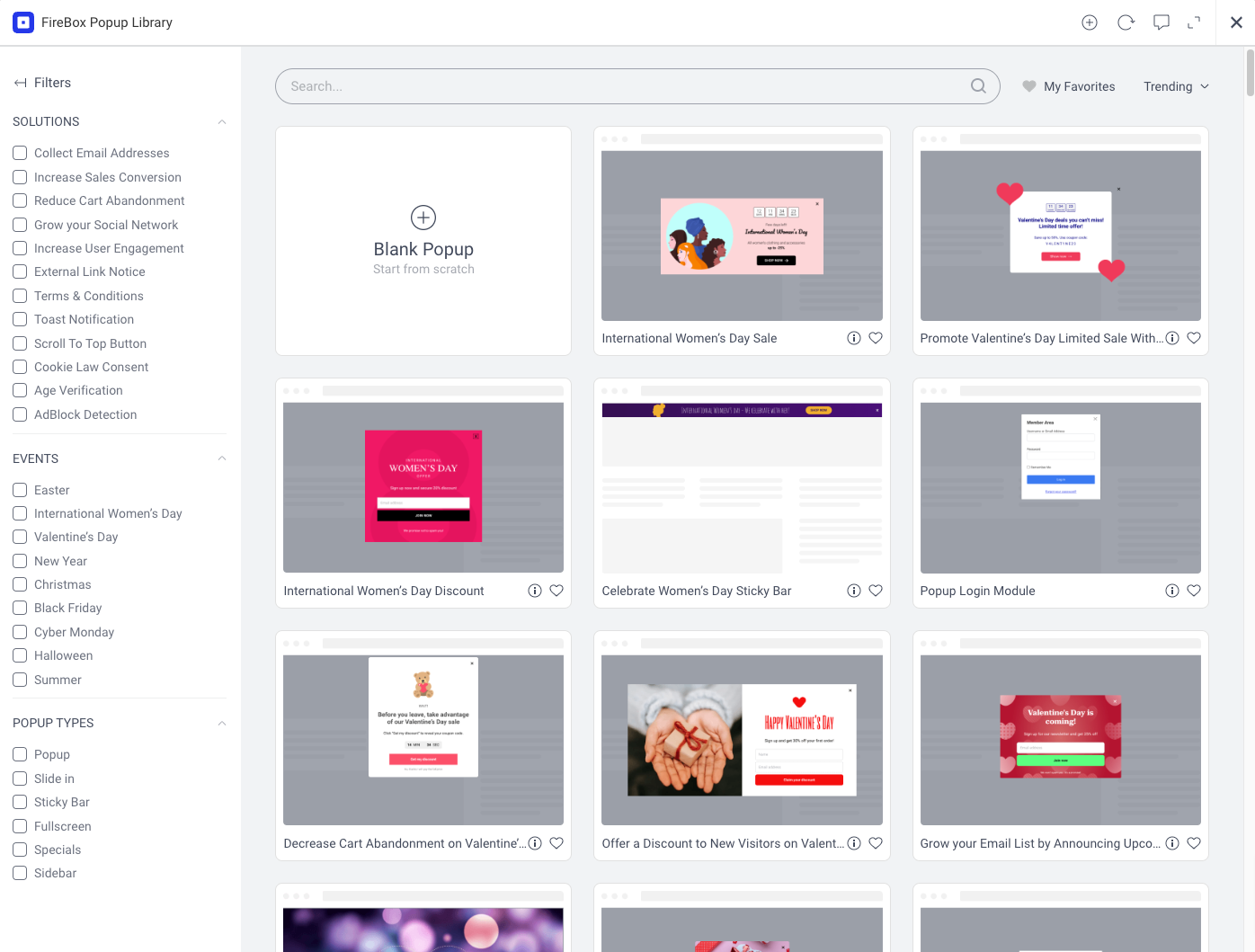Viewport: 1255px width, 952px height.
Task: Show My Favorites templates
Action: coord(1069,86)
